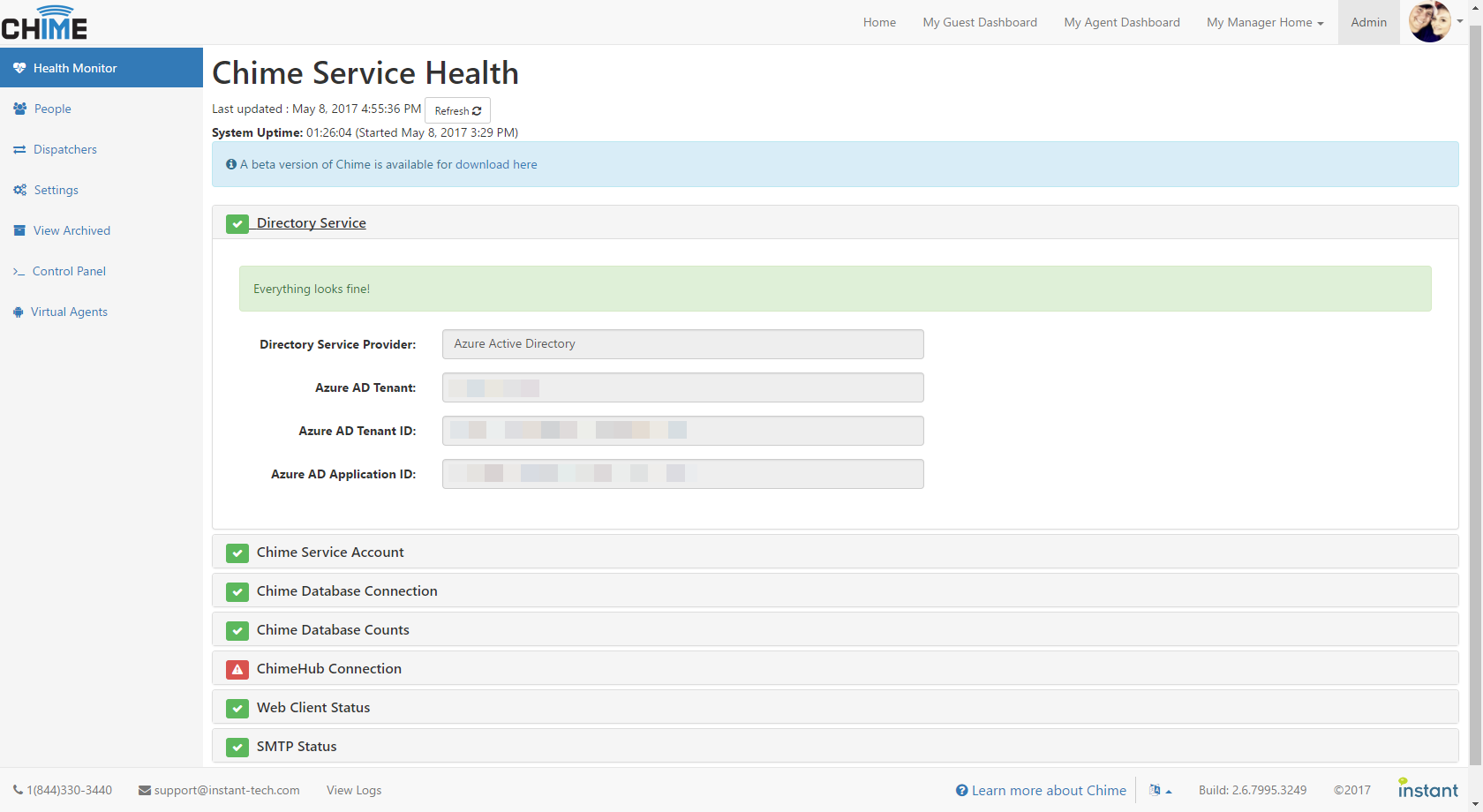Go to Home in top navigation
This screenshot has height=812, width=1483.
[879, 22]
